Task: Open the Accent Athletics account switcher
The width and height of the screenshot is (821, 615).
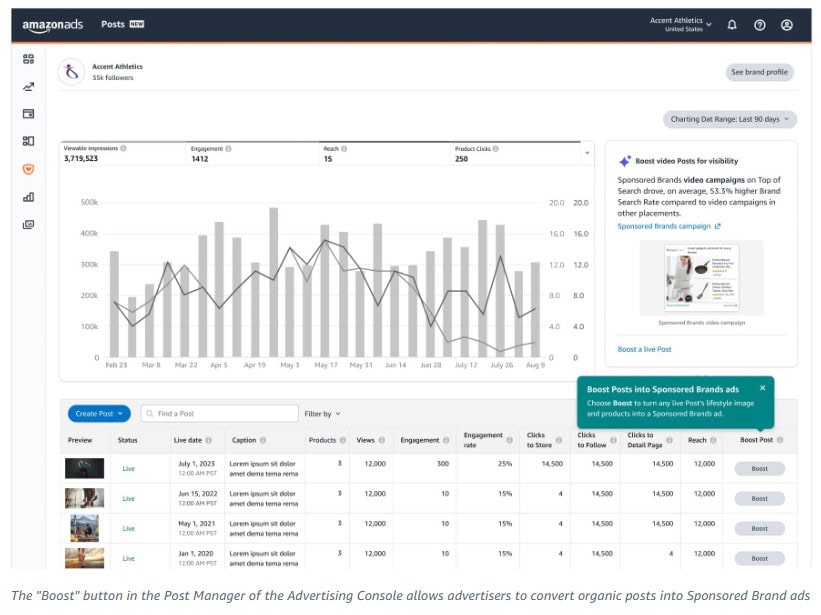Action: [683, 22]
